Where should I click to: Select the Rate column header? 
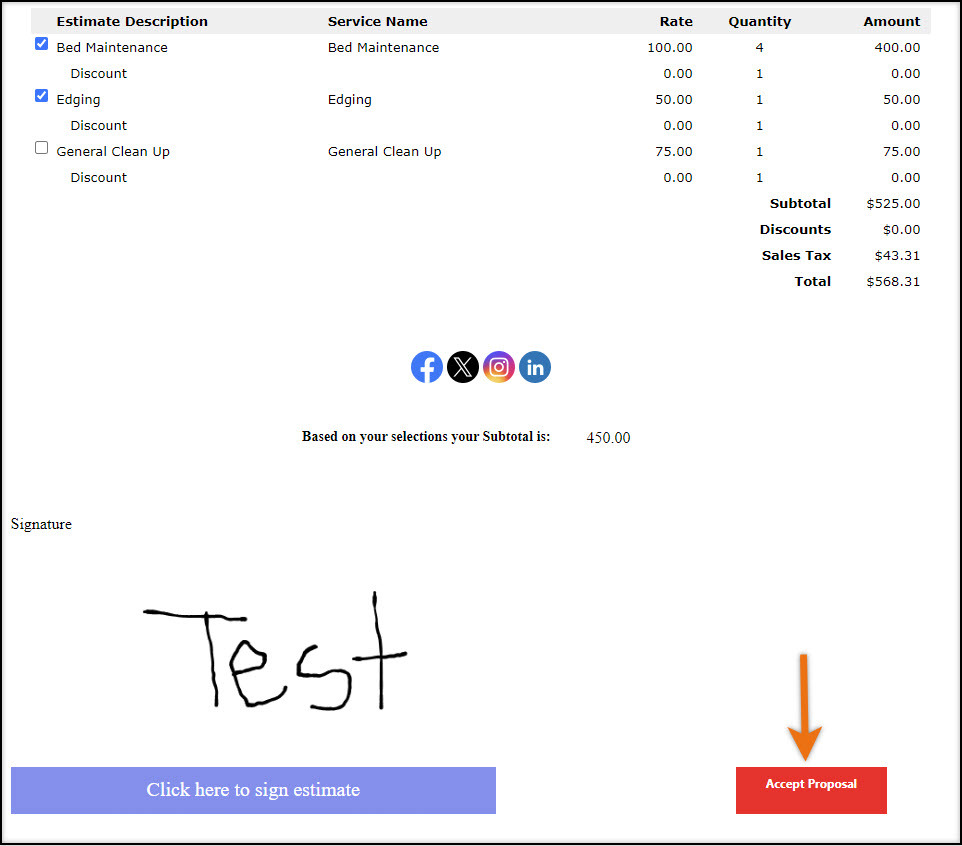(676, 21)
